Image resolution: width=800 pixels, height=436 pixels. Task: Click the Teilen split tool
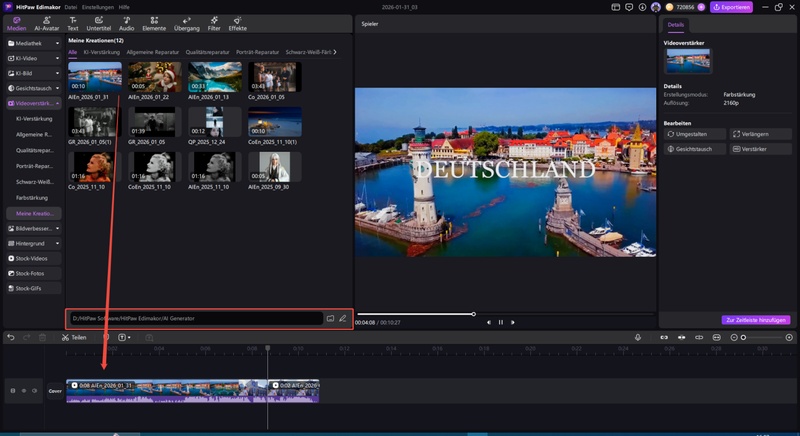click(74, 338)
